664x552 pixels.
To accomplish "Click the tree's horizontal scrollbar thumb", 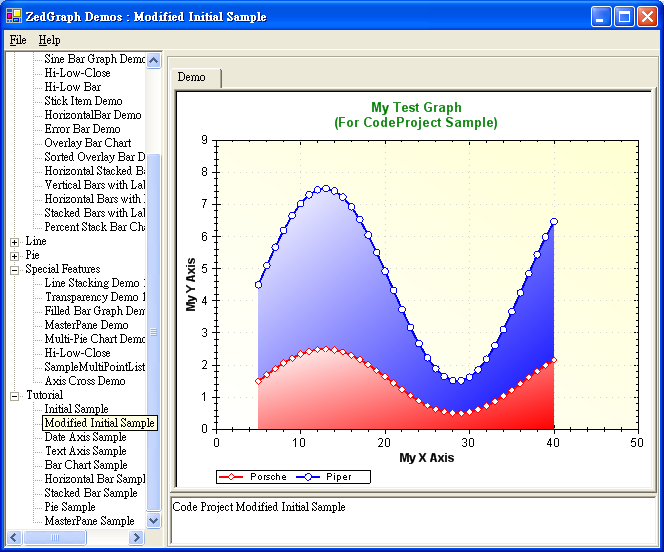I will point(55,538).
